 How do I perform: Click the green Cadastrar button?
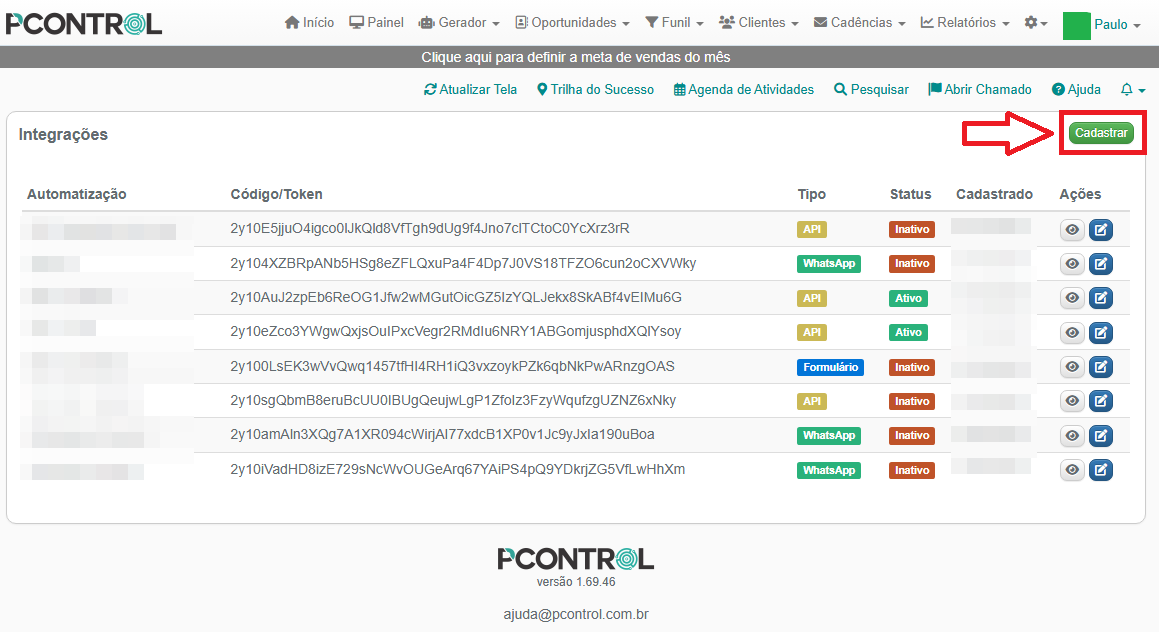1101,133
